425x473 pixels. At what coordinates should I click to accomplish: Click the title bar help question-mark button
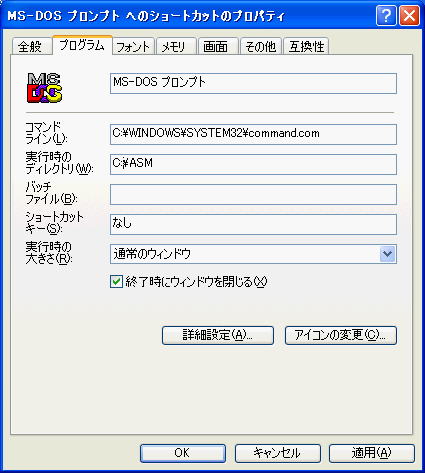386,15
